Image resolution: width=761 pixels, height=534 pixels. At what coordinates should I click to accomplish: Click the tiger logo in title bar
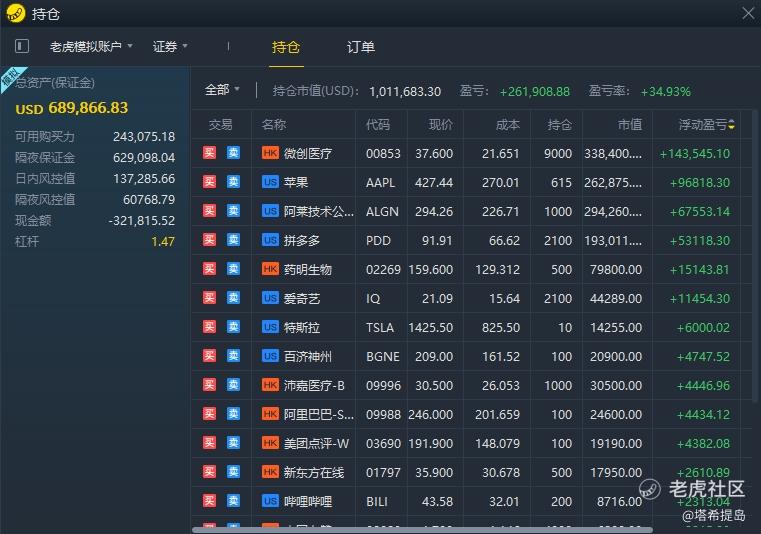16,13
